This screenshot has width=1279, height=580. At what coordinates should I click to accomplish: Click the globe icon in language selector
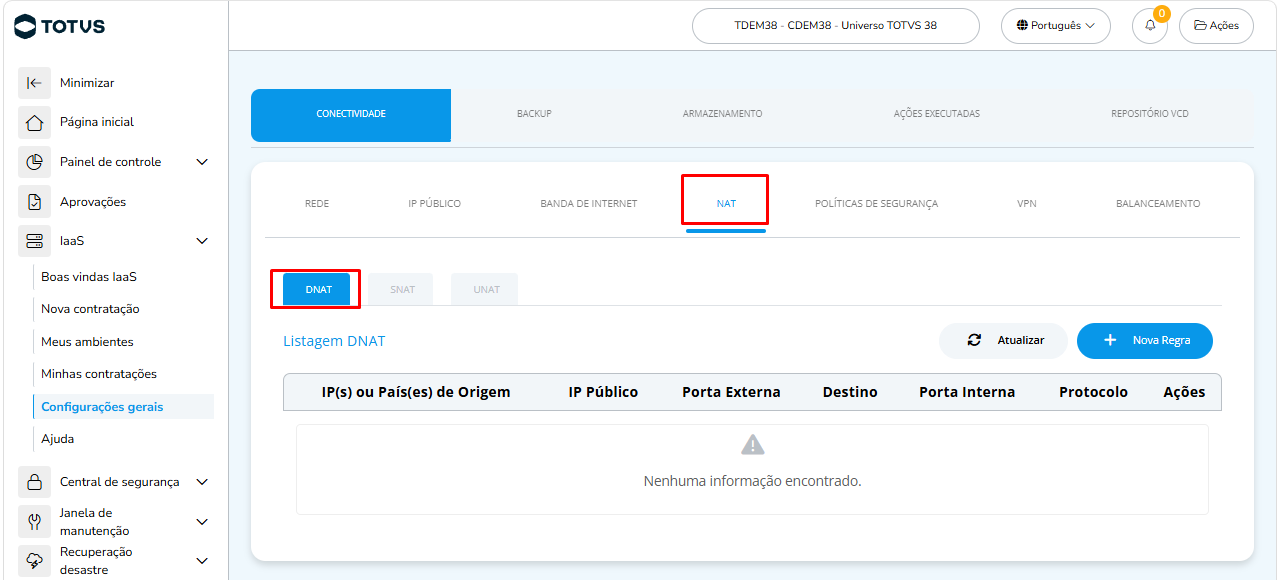(x=1022, y=26)
